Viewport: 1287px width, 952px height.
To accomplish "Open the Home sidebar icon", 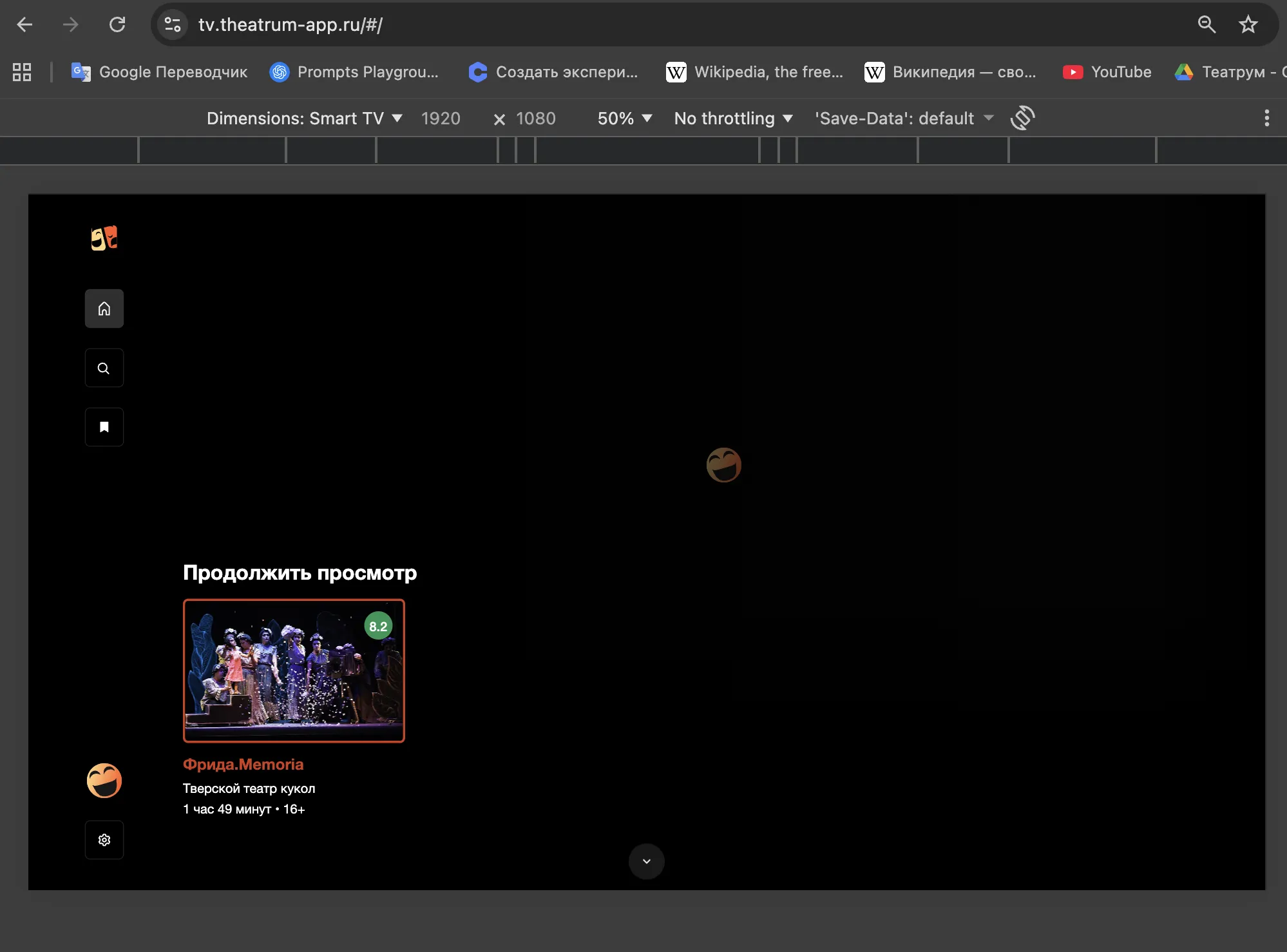I will coord(104,309).
